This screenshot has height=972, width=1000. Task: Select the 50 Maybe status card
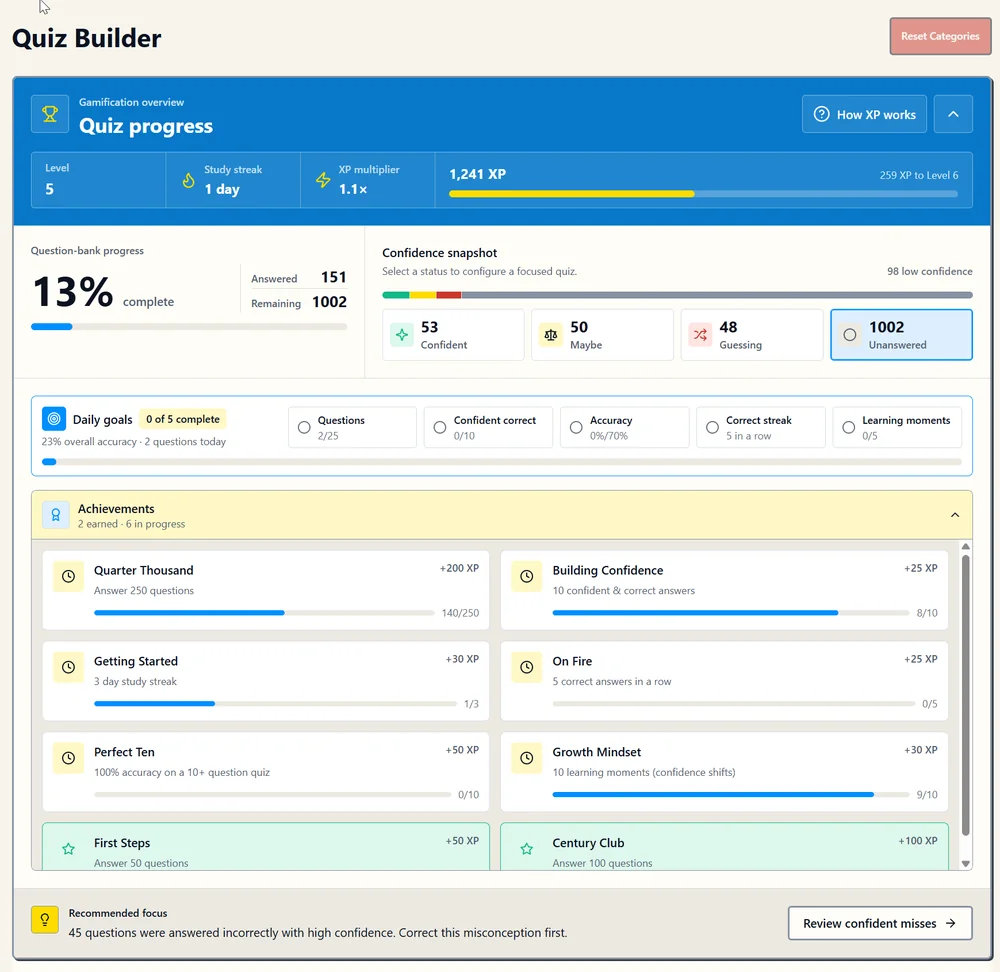pyautogui.click(x=603, y=335)
